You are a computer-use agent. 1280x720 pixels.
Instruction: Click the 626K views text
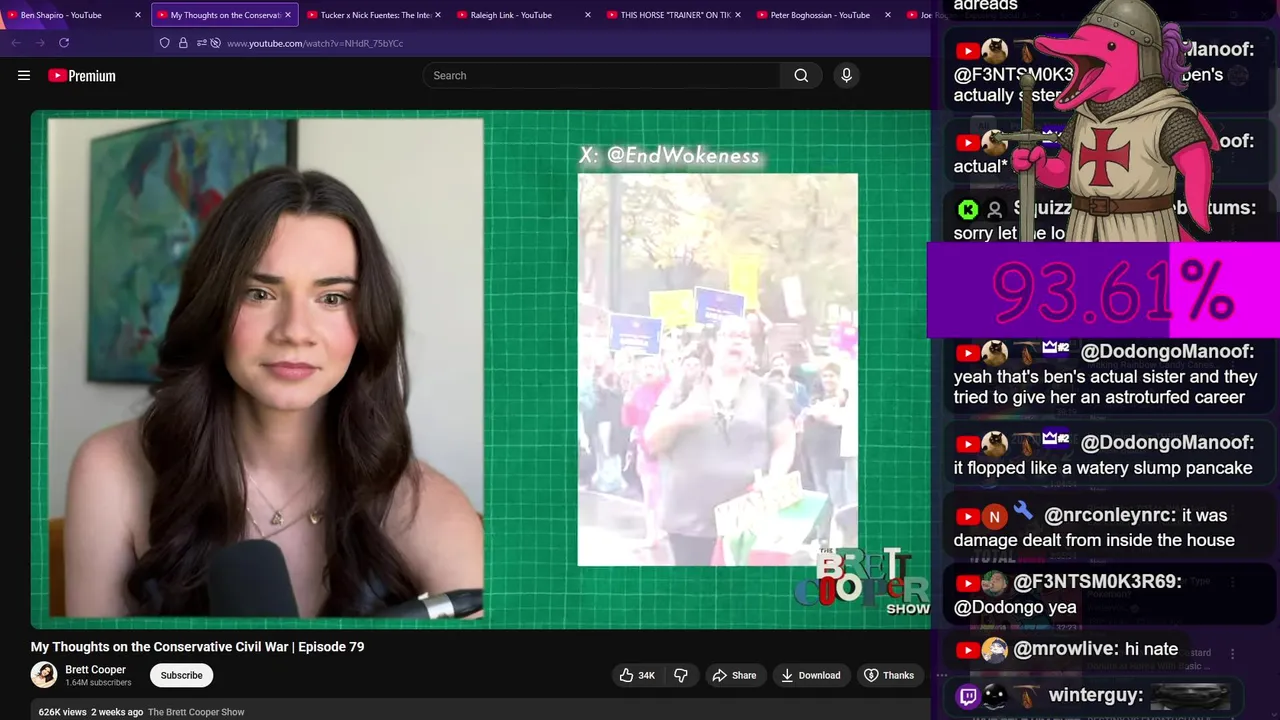(x=62, y=712)
